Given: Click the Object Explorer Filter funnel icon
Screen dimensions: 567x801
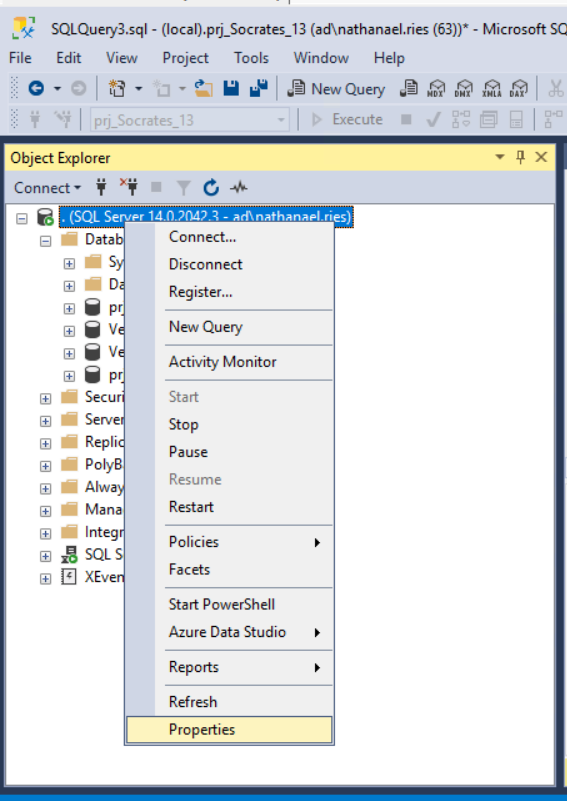Looking at the screenshot, I should pyautogui.click(x=183, y=188).
